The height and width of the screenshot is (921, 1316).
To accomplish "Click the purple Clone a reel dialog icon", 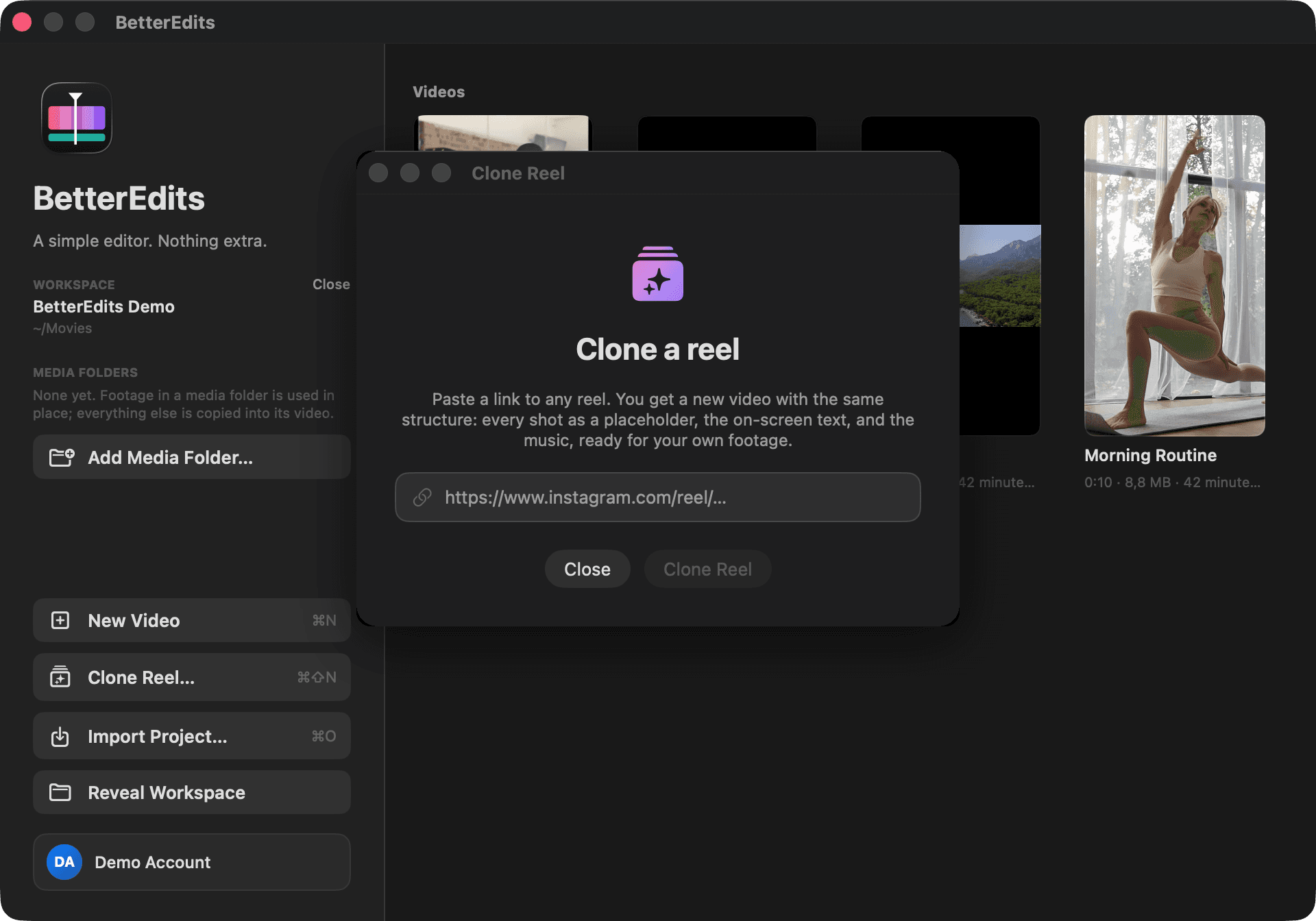I will [x=657, y=273].
